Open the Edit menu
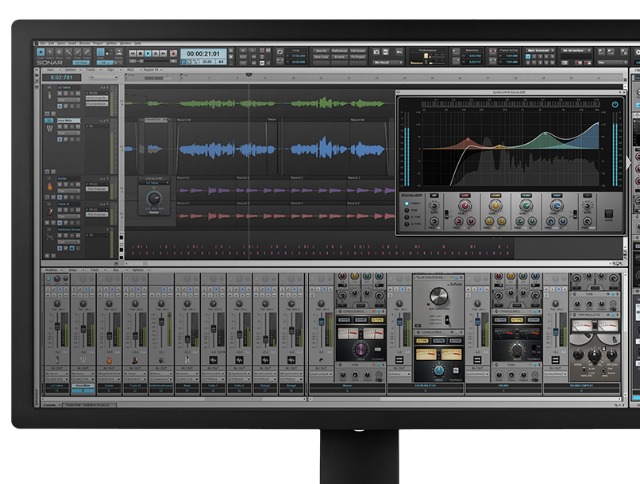The width and height of the screenshot is (640, 484). 51,43
